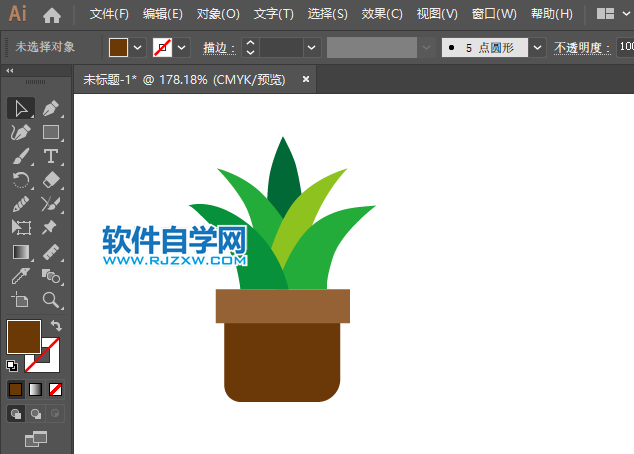The image size is (634, 454).
Task: Open variable width profile dropdown
Action: coord(426,48)
